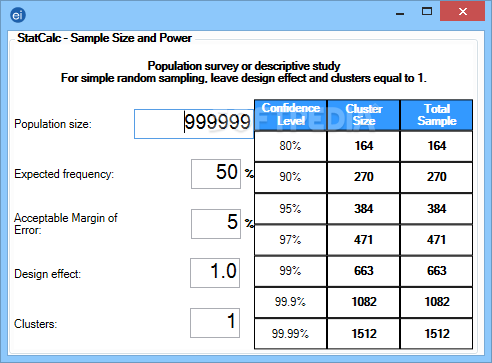Image resolution: width=492 pixels, height=363 pixels.
Task: Click Total Sample value 384 in 95% row
Action: coord(437,209)
